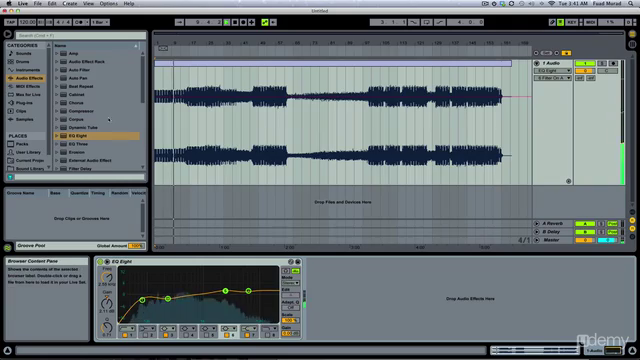Screen dimensions: 640x360
Task: Toggle the metronome button
Action: pos(80,22)
